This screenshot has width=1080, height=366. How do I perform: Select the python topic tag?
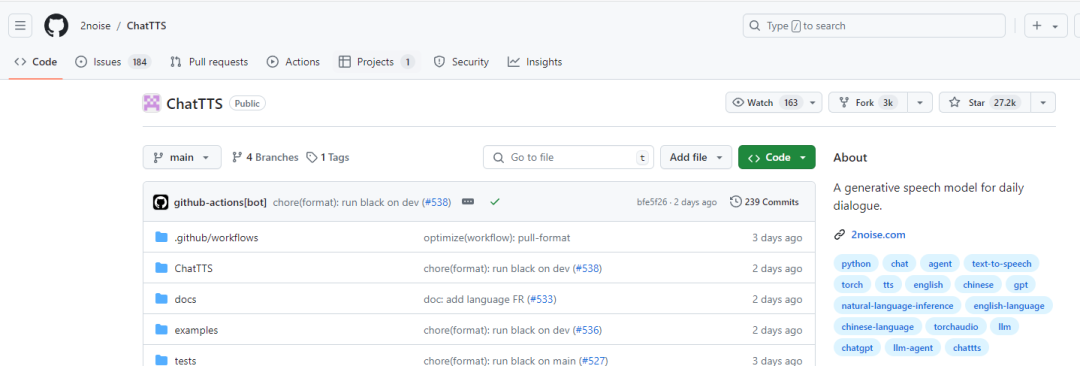856,263
